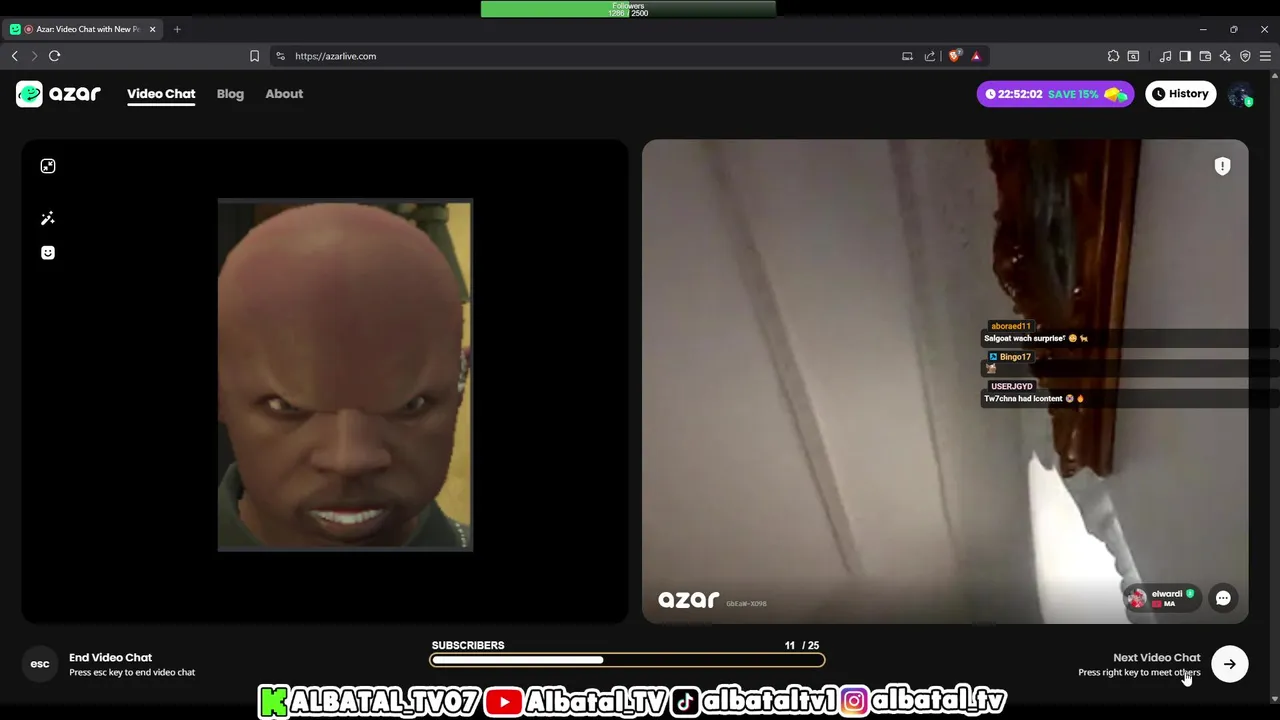Open the browser hamburger menu
The width and height of the screenshot is (1280, 720).
(1265, 56)
